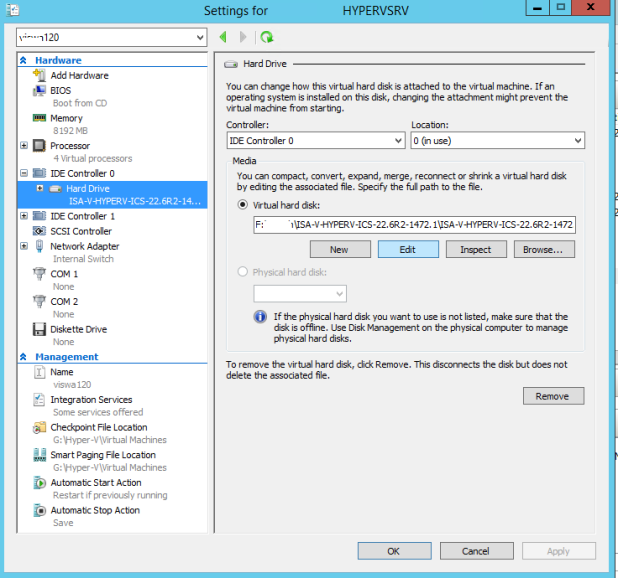Click the Processor icon
The height and width of the screenshot is (578, 618).
(39, 146)
